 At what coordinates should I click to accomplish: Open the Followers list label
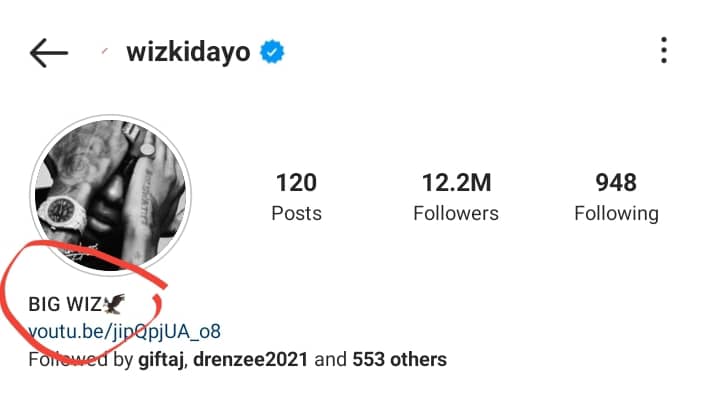pos(456,213)
